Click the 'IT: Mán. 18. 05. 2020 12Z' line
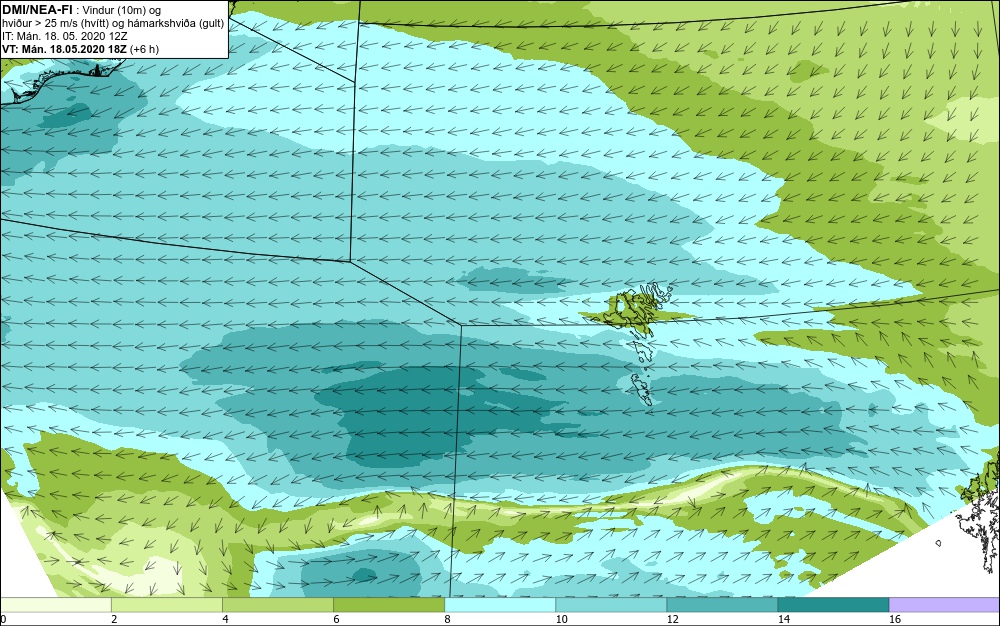 coord(64,36)
